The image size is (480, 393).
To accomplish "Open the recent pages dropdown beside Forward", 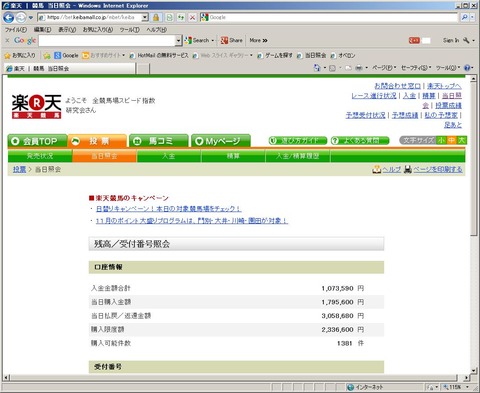I will coord(31,17).
